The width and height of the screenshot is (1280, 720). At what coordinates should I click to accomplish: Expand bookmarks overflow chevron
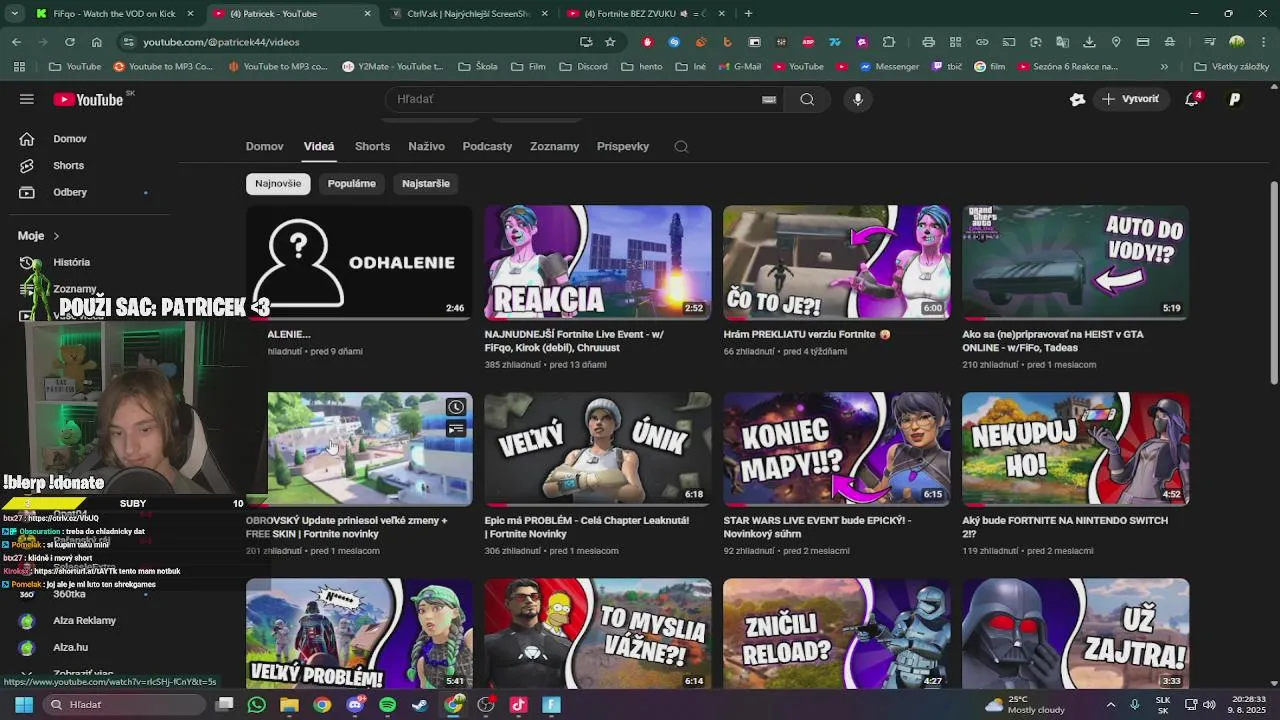1164,66
